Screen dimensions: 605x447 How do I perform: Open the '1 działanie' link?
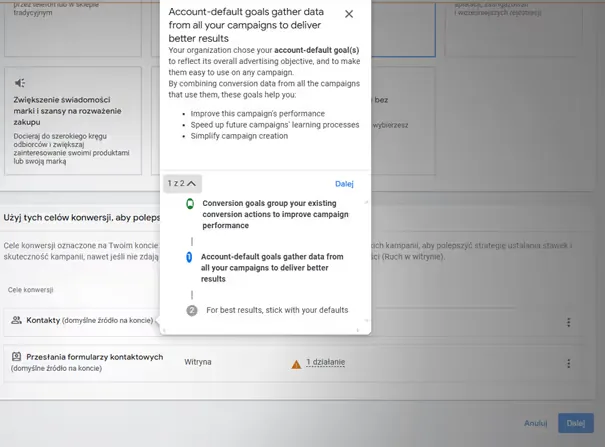(325, 362)
